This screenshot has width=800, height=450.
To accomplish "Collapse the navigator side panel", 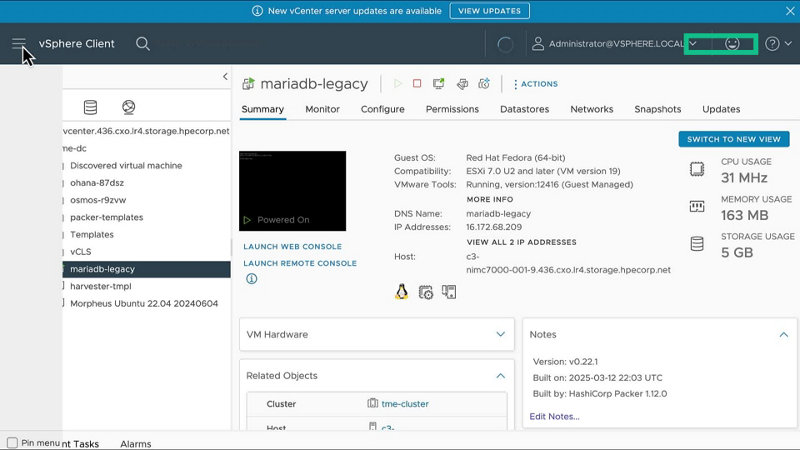I will pos(225,77).
